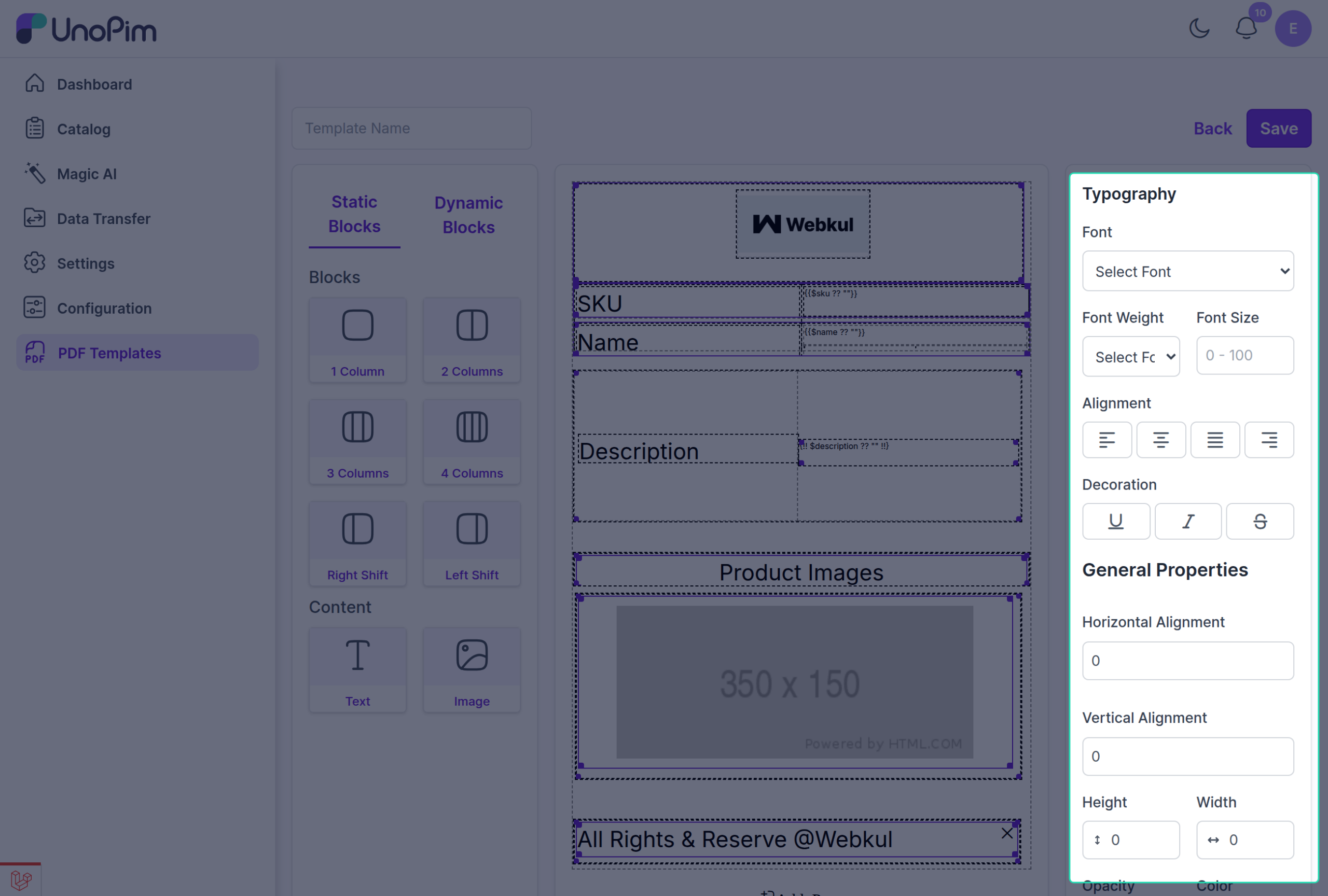The height and width of the screenshot is (896, 1328).
Task: Align text center
Action: coord(1160,440)
